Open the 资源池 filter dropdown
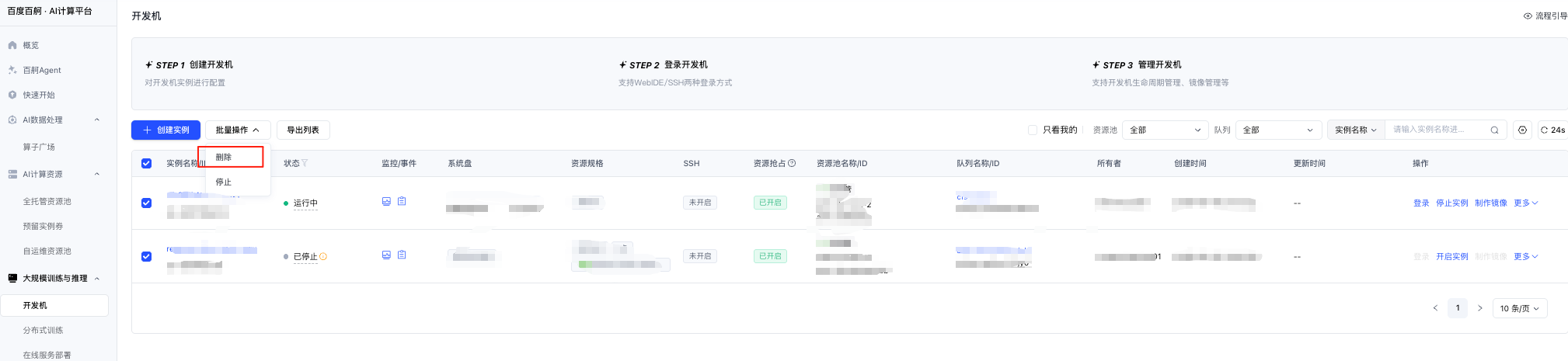The image size is (1568, 361). click(x=1165, y=130)
